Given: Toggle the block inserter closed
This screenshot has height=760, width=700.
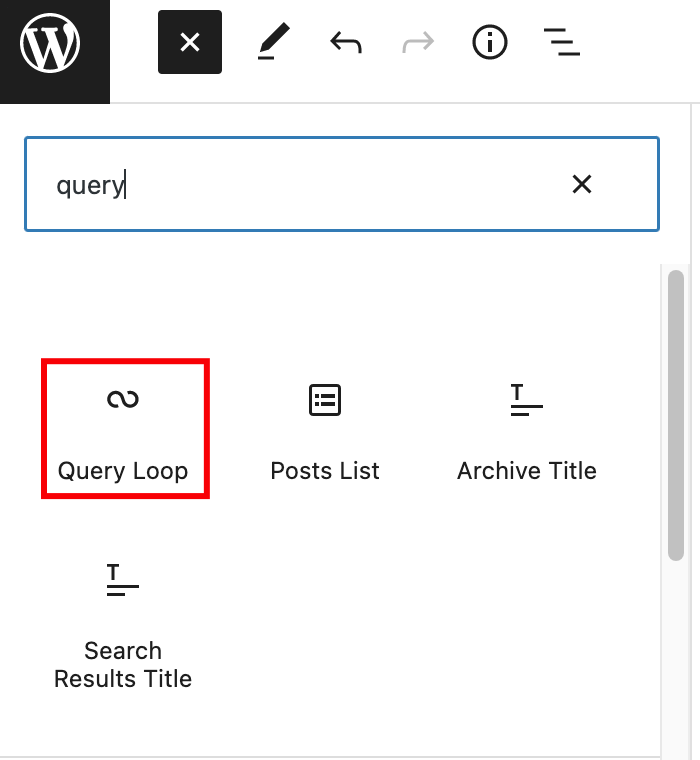Looking at the screenshot, I should (x=190, y=42).
